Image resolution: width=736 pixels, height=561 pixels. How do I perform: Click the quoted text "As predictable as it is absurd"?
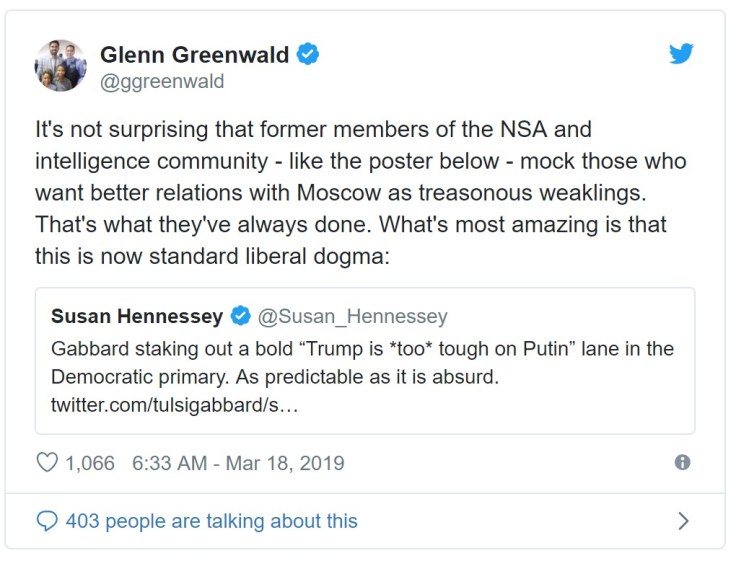[x=392, y=378]
